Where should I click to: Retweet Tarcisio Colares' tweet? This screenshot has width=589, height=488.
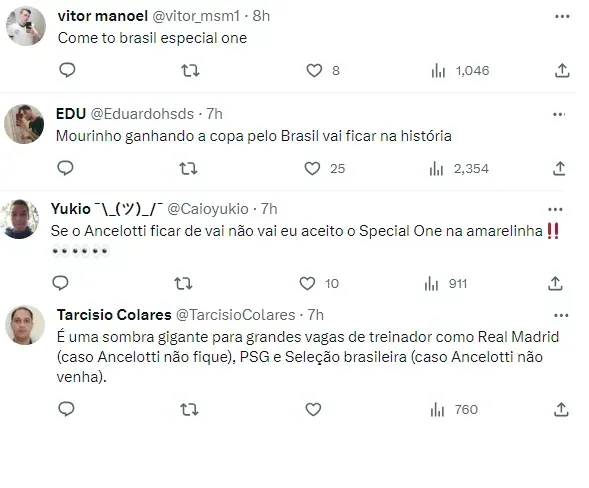(x=189, y=409)
